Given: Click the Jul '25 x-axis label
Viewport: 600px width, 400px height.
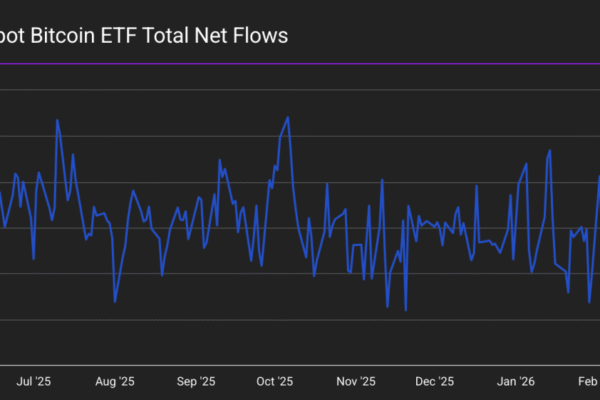Looking at the screenshot, I should (x=35, y=381).
